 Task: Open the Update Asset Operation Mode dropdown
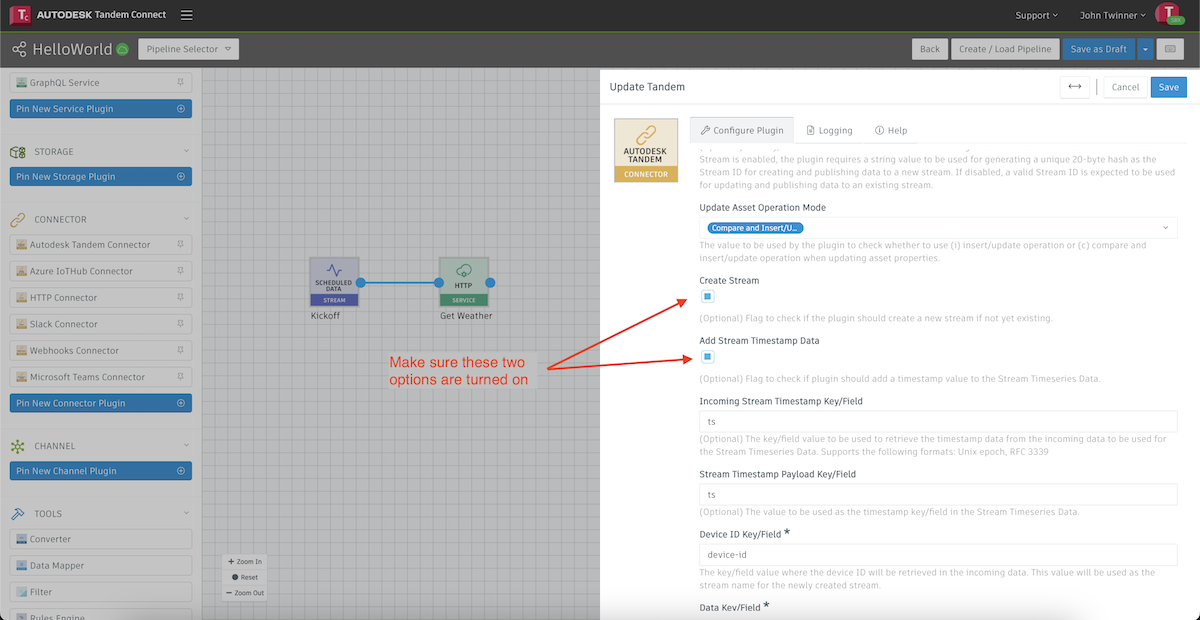938,228
